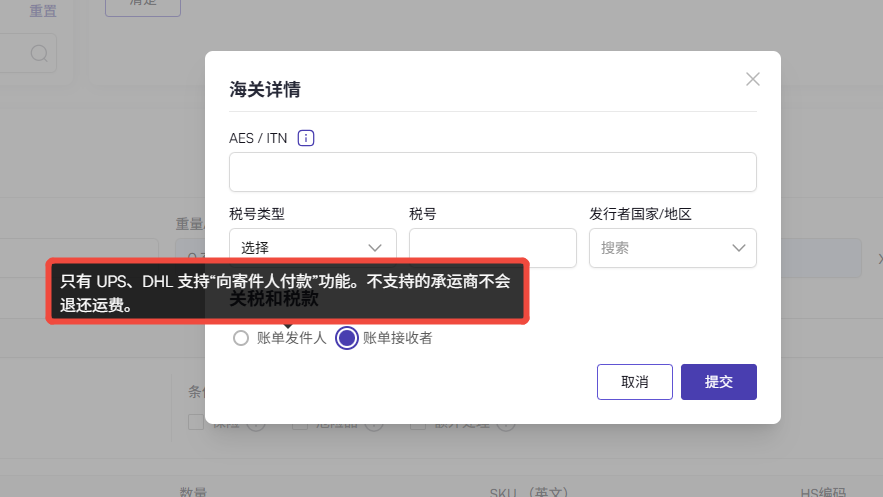Click the search magnifier icon in background
Image resolution: width=883 pixels, height=497 pixels.
coord(39,53)
